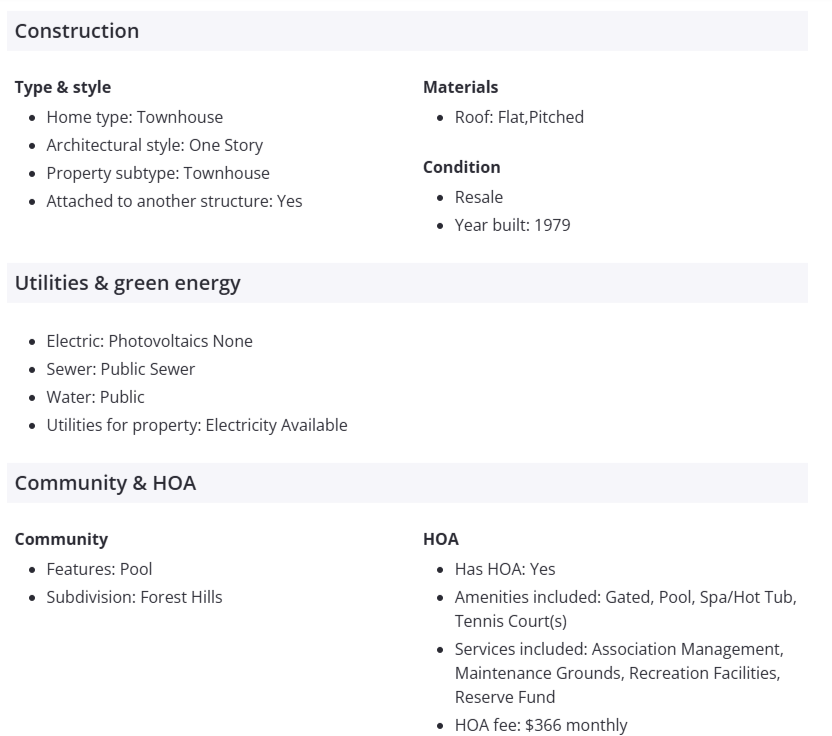Click the Property subtype: Townhouse line
Screen dimensions: 832x736
pyautogui.click(x=157, y=173)
